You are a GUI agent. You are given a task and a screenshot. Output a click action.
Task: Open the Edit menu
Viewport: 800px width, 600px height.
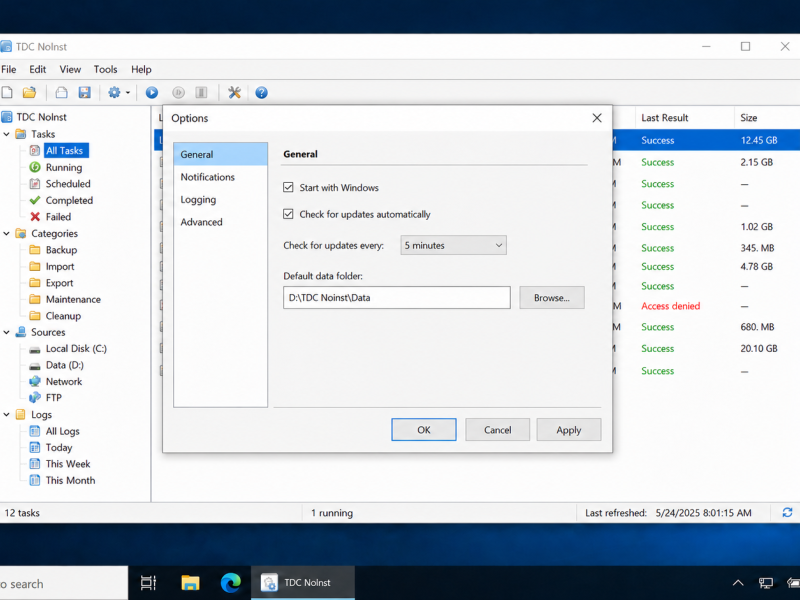37,69
